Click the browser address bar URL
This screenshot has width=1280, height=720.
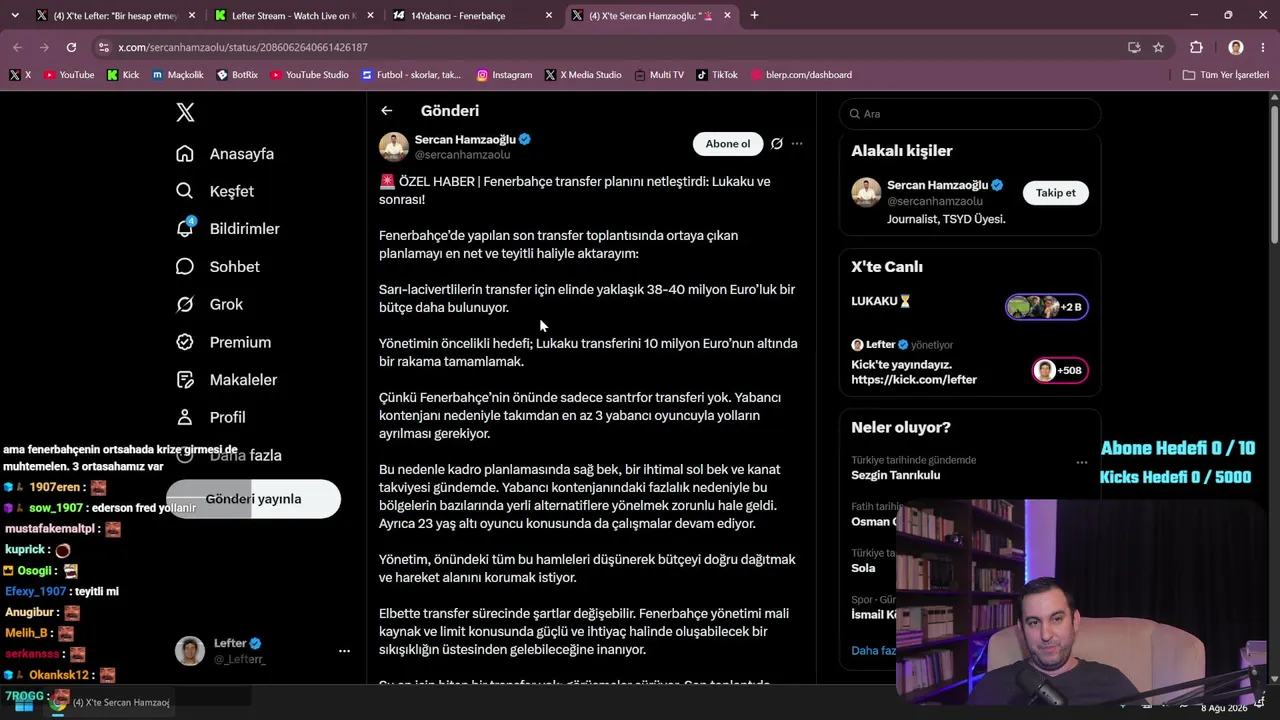point(243,47)
